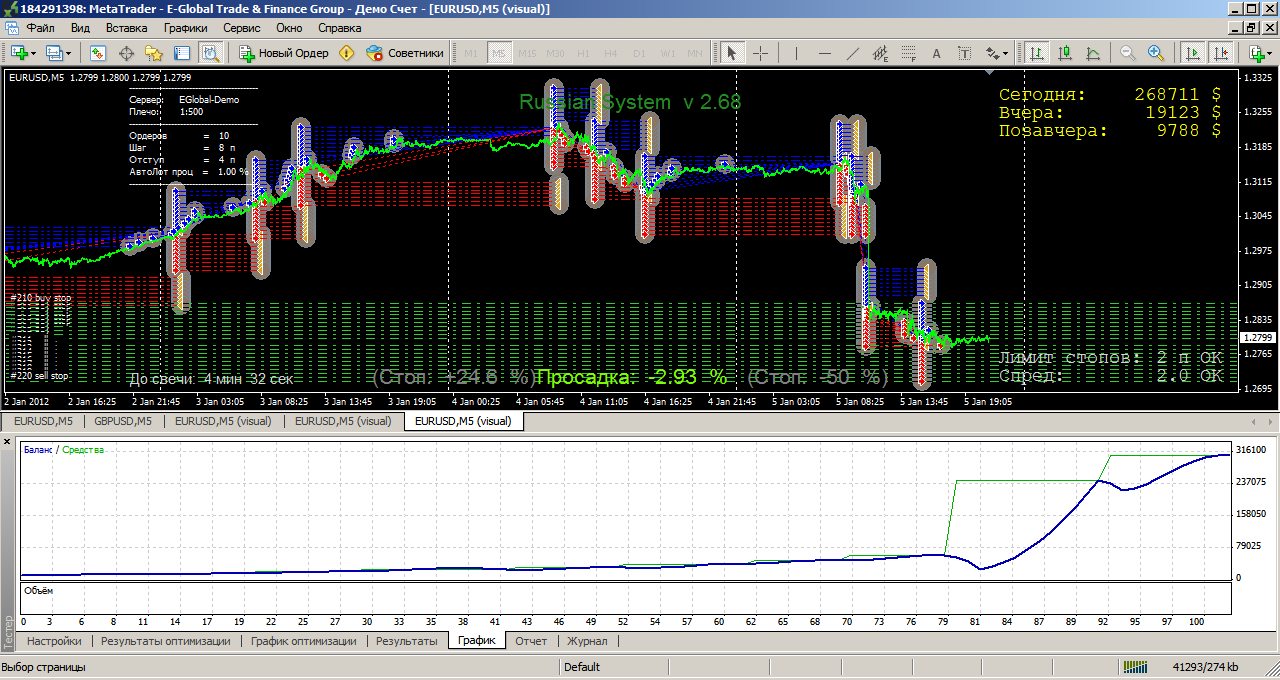Open the Результаты оптимизации tab
The height and width of the screenshot is (680, 1280).
(x=165, y=641)
